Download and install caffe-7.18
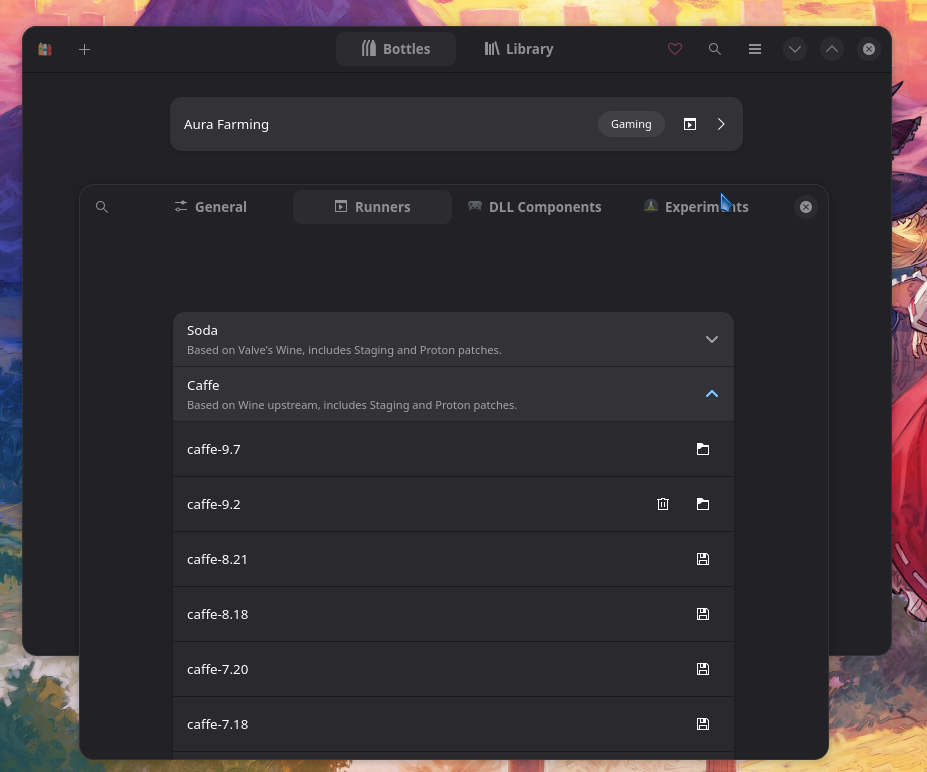927x772 pixels. [703, 724]
